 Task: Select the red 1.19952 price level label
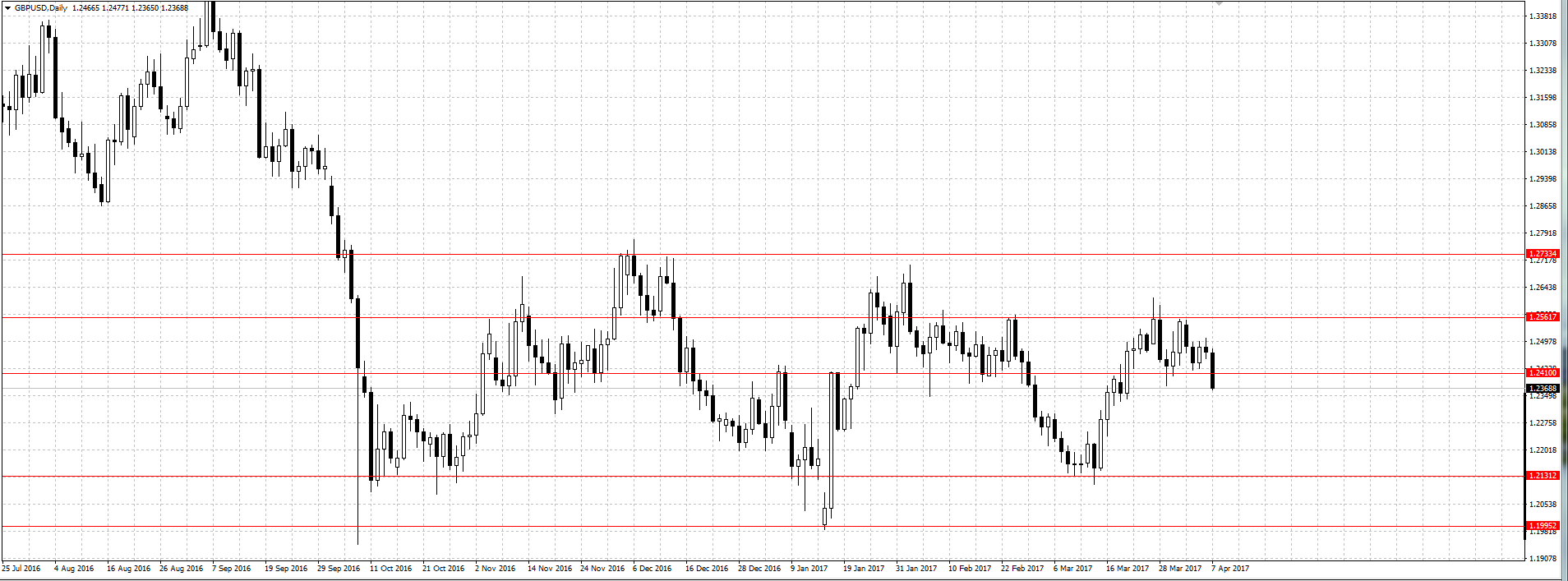[1543, 526]
